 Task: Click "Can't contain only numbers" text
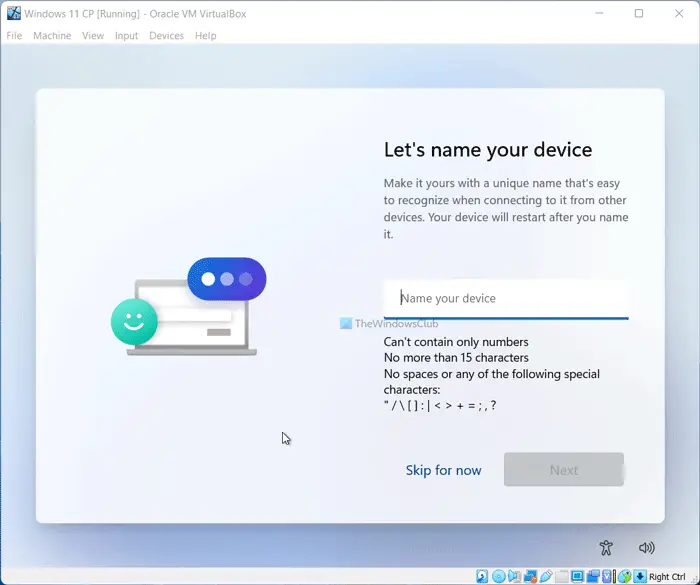click(456, 342)
